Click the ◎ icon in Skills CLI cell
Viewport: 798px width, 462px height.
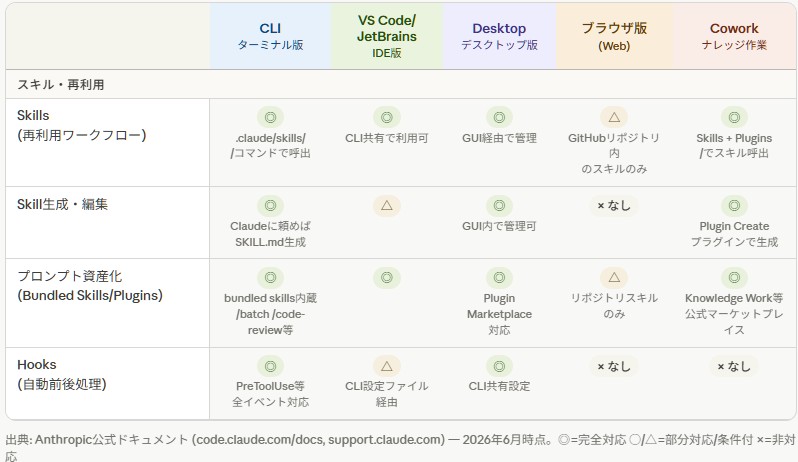coord(270,118)
